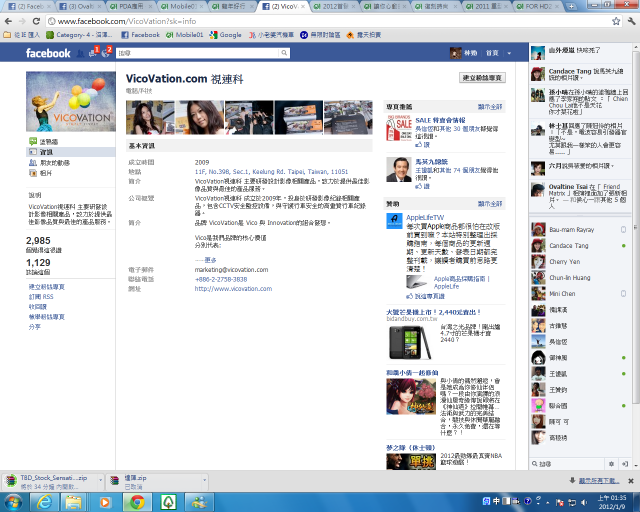Show hidden system tray icons arrow
This screenshot has height=512, width=640.
click(x=547, y=503)
